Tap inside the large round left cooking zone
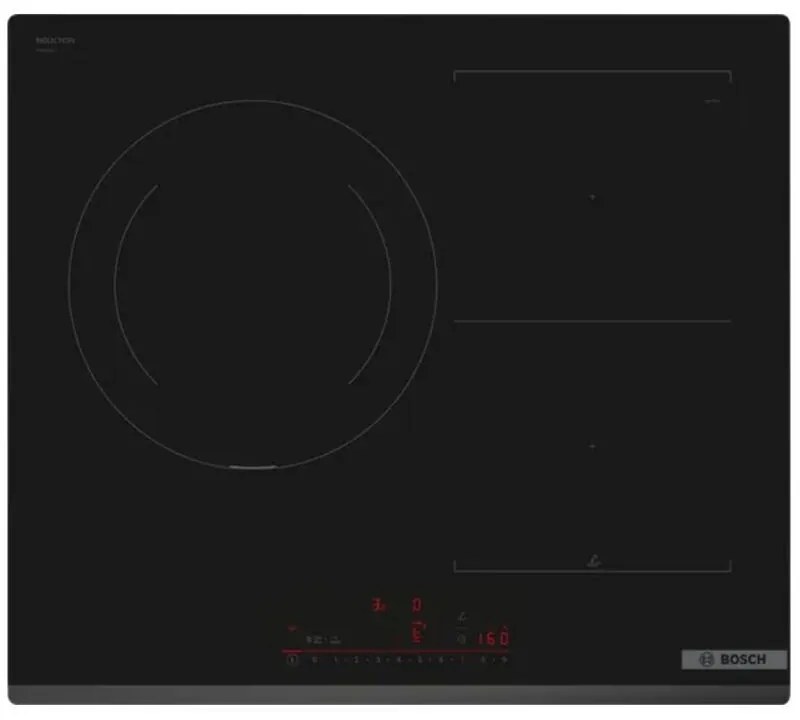The image size is (800, 720). point(252,282)
